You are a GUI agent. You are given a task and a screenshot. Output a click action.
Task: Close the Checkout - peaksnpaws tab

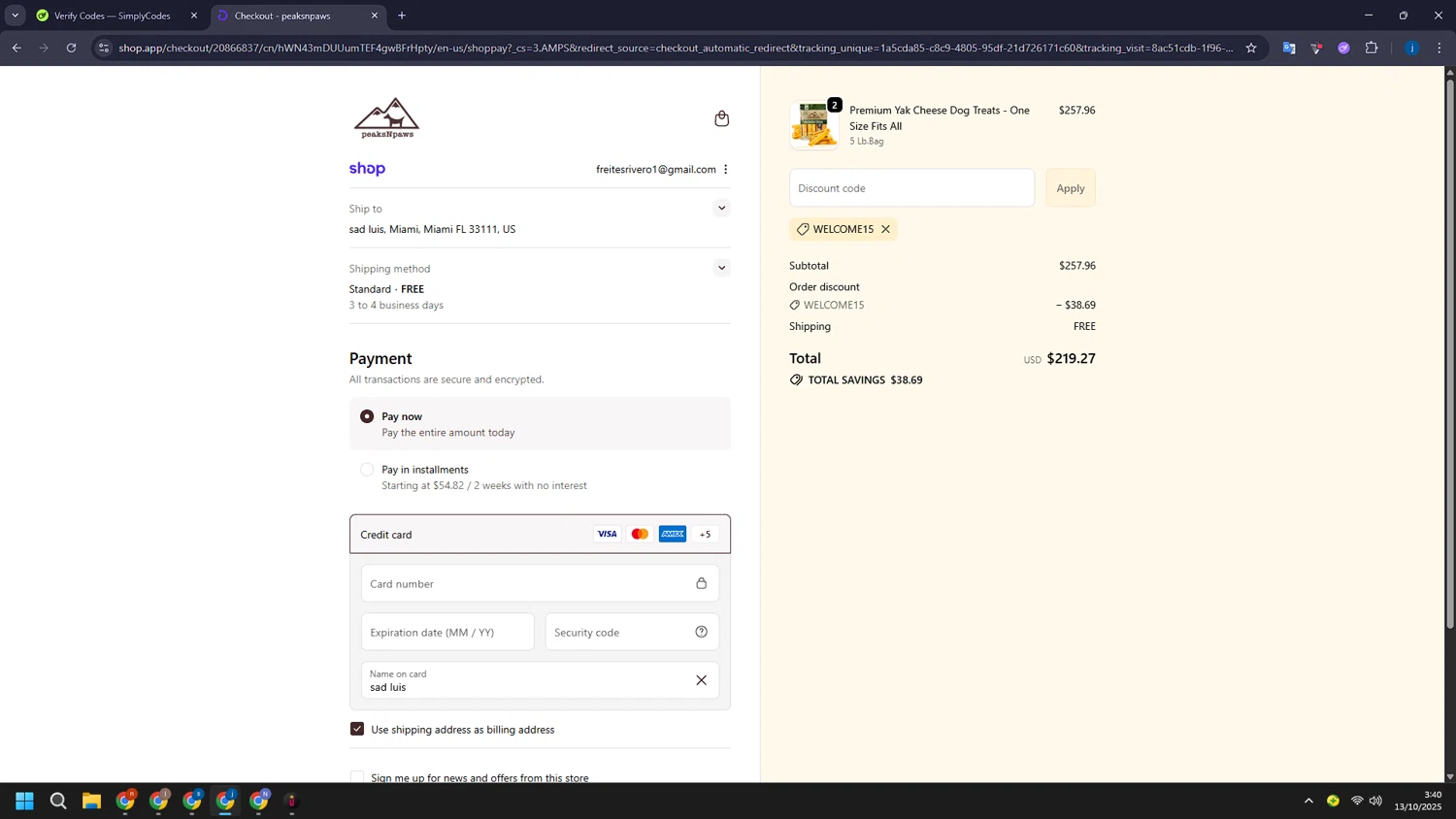[x=375, y=16]
